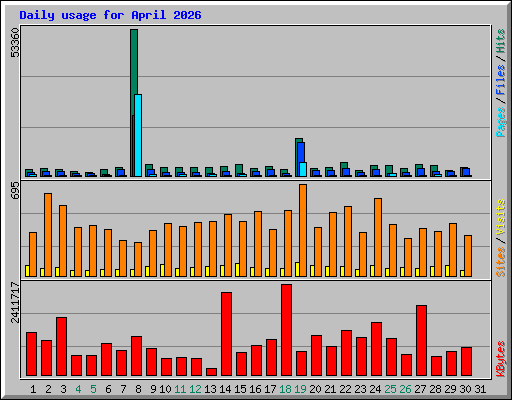Click the shortest red KBytes bar on day 13
Image resolution: width=512 pixels, height=400 pixels.
pos(211,372)
